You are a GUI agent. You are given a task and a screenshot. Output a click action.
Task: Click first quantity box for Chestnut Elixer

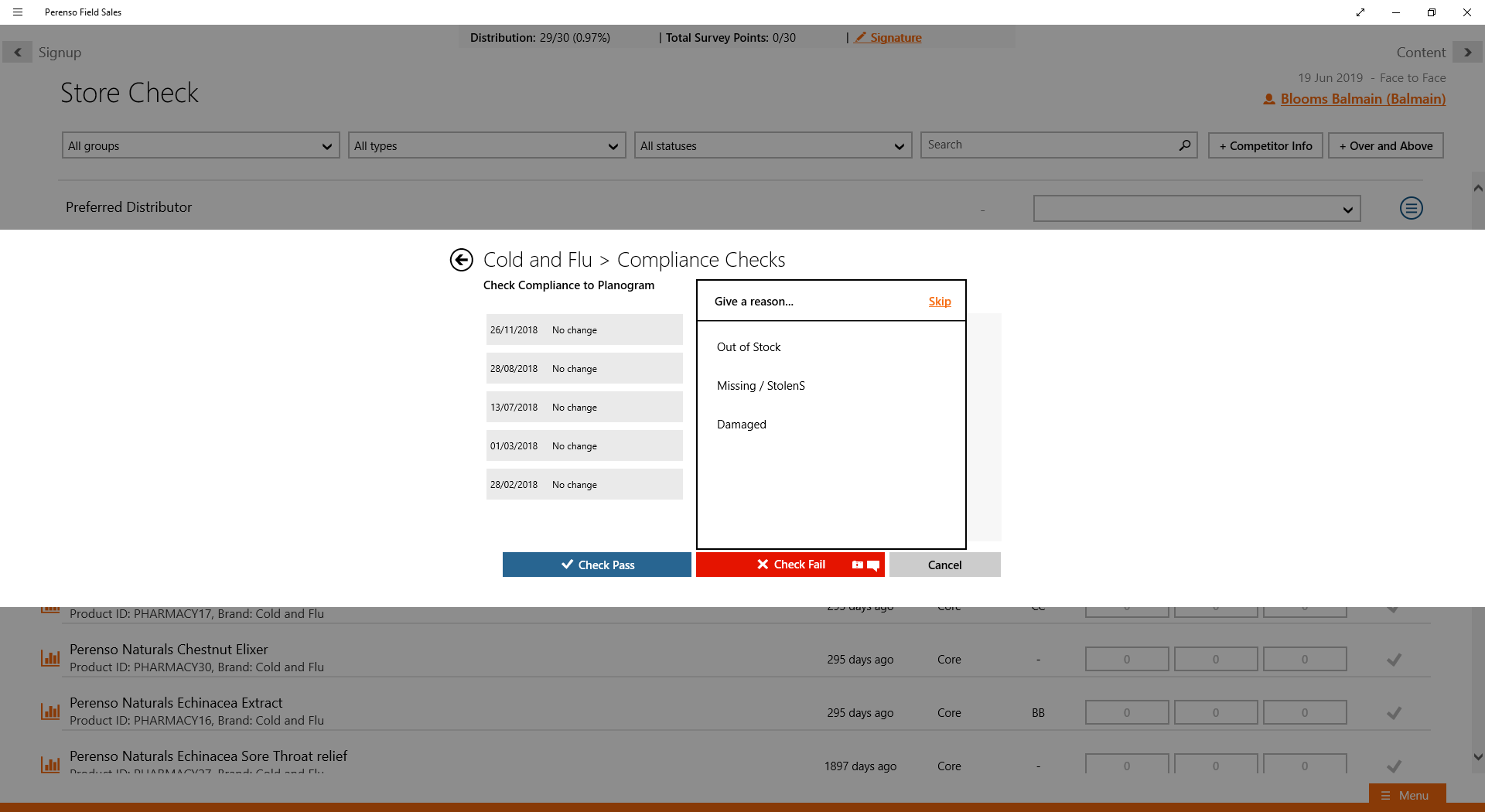[x=1127, y=660]
